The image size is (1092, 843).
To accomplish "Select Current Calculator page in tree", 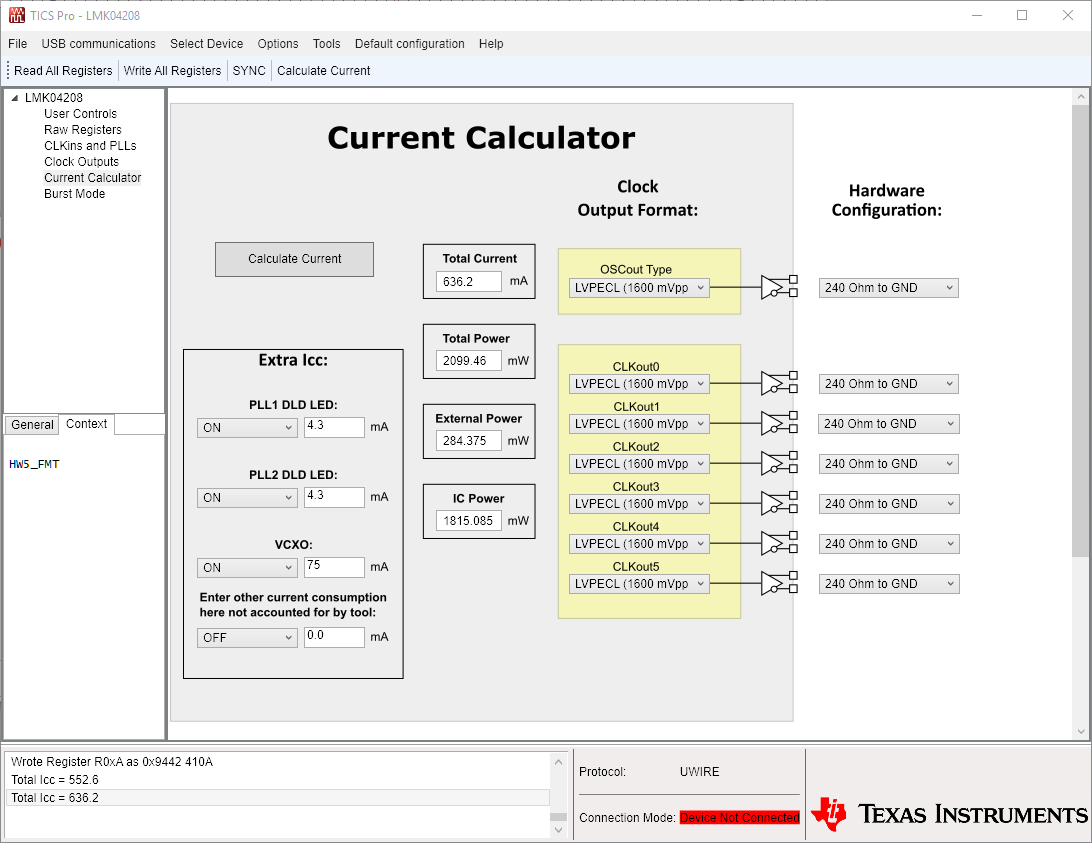I will coord(92,178).
